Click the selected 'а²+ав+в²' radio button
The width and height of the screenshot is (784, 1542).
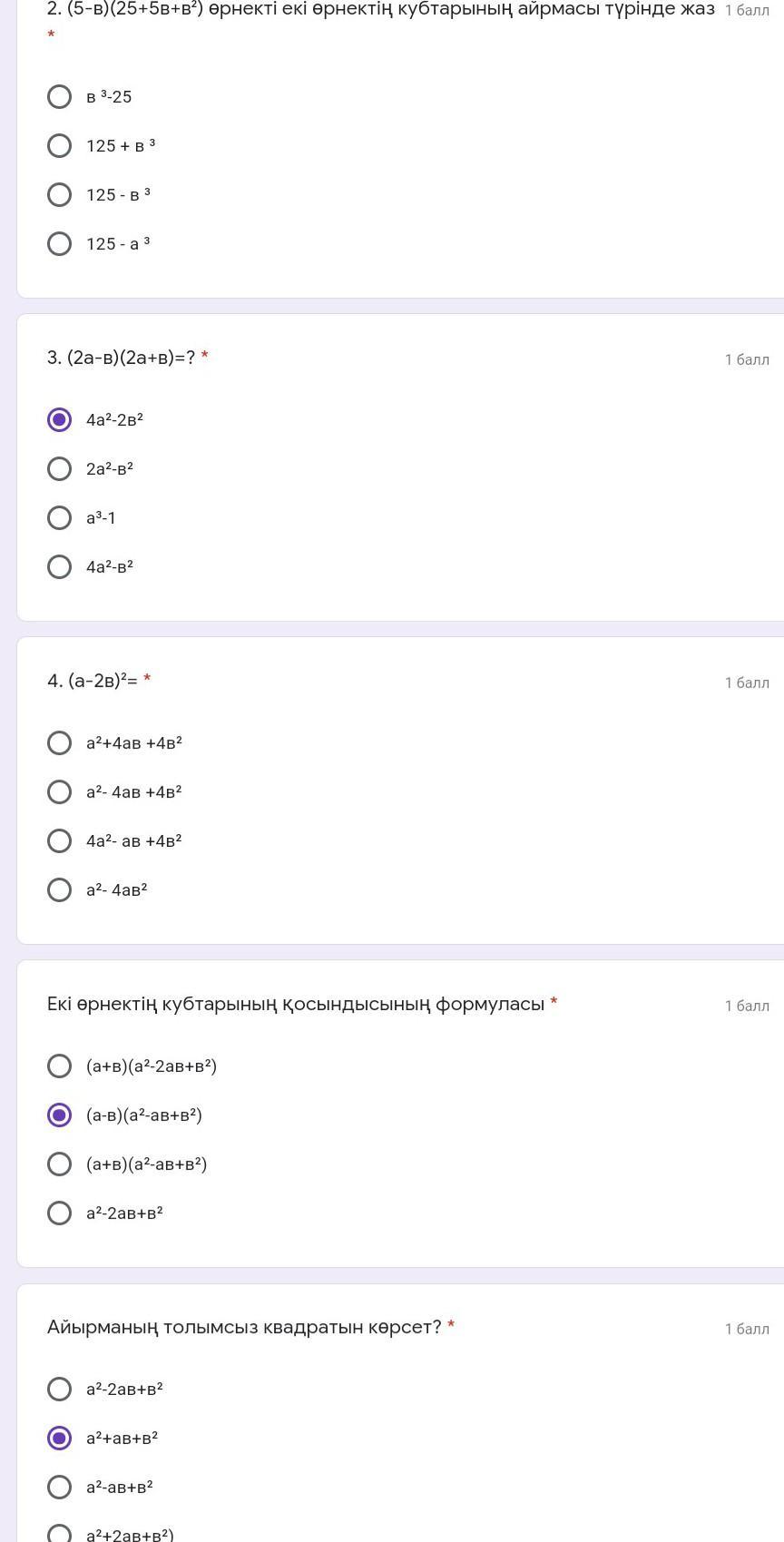coord(59,1439)
